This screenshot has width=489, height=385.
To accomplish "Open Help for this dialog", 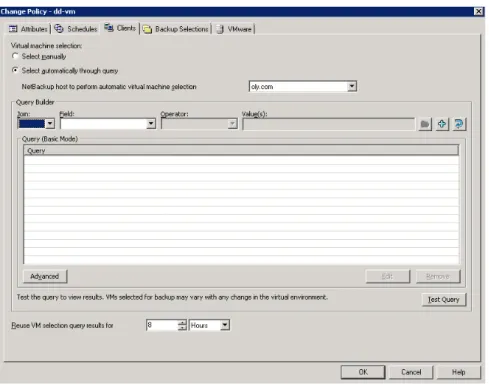I will pyautogui.click(x=459, y=372).
